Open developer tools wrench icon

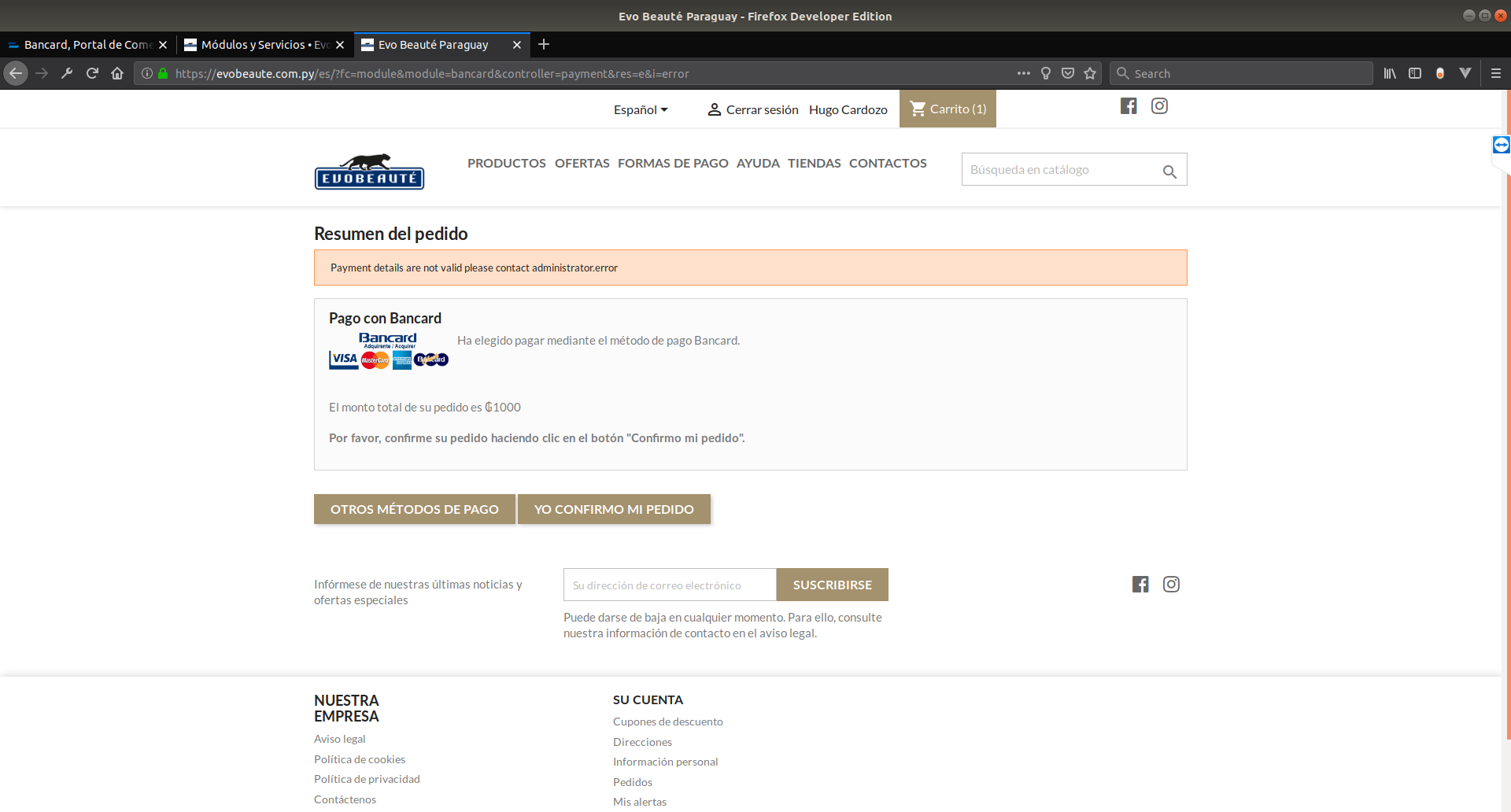tap(67, 73)
